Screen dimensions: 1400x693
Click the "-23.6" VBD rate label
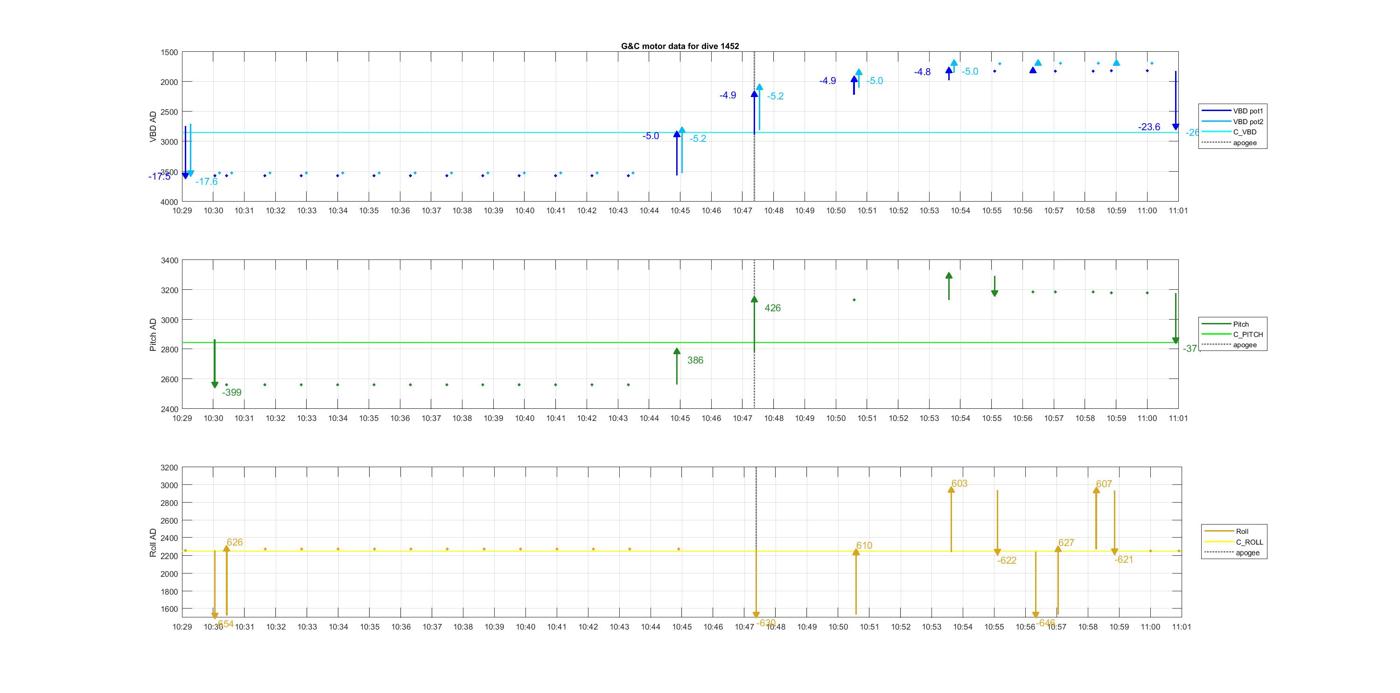tap(1149, 127)
